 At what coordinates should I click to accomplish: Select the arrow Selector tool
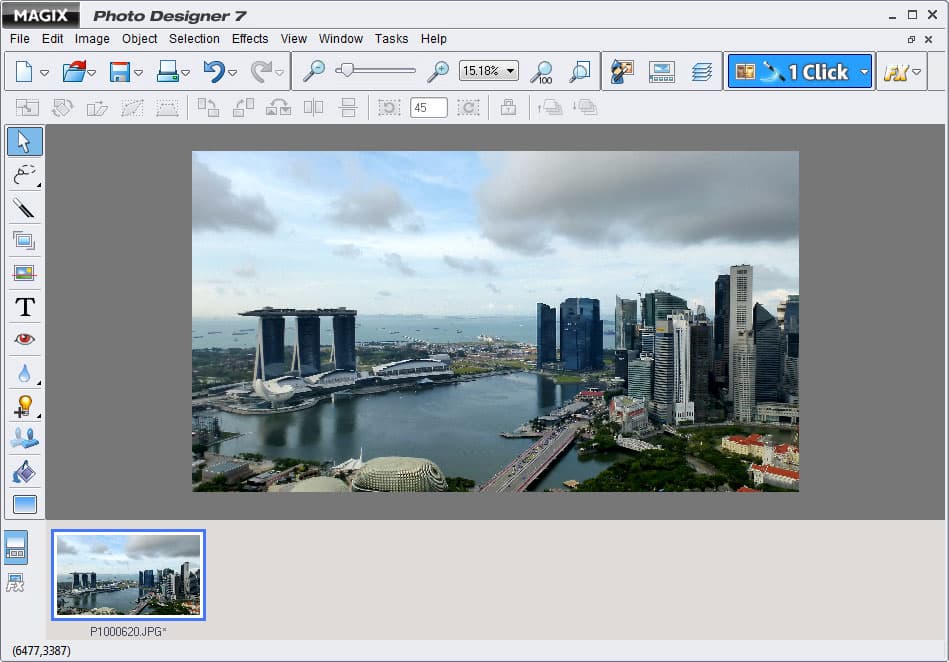pos(25,142)
